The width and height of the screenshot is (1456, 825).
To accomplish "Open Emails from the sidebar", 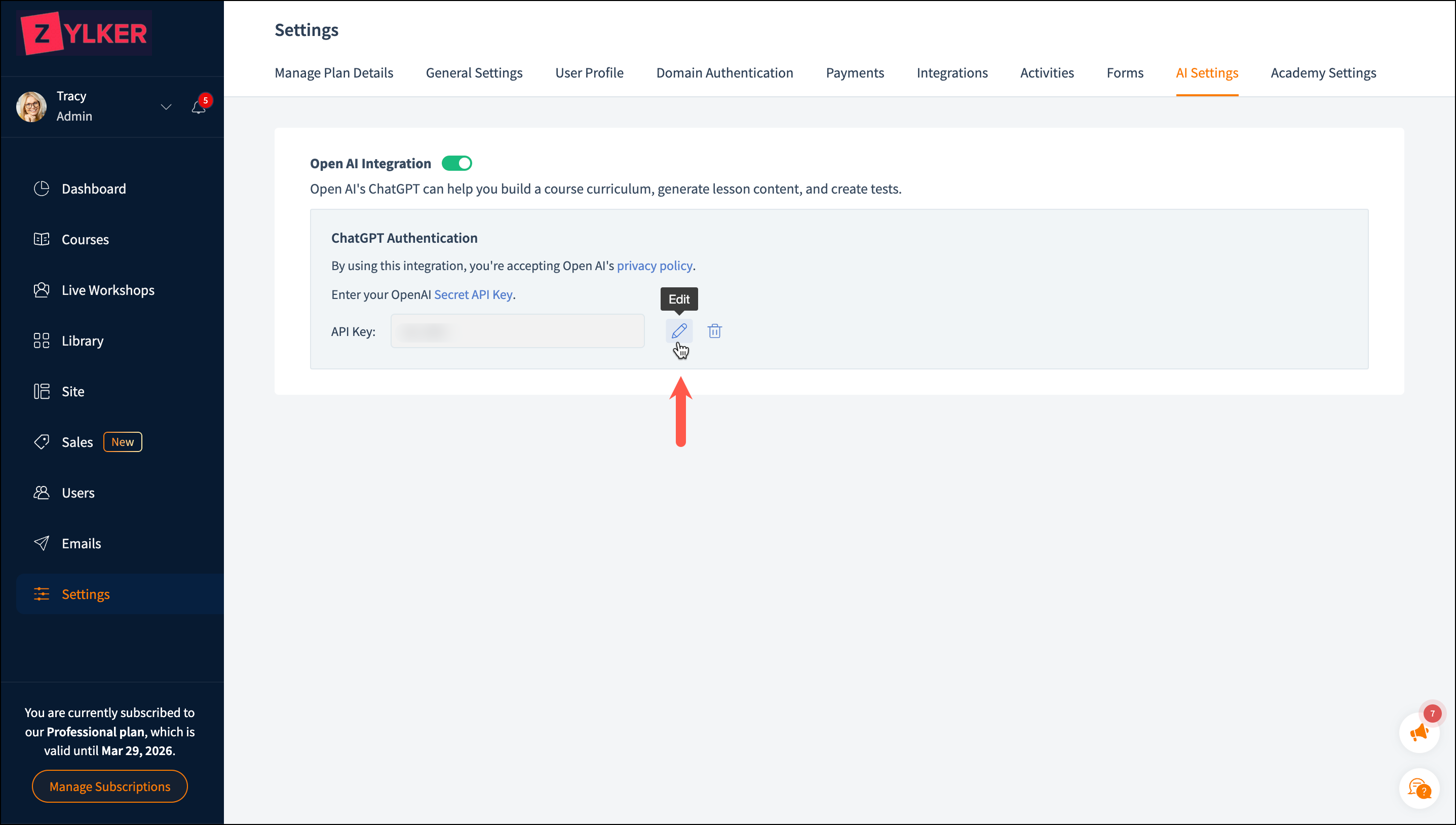I will [81, 543].
